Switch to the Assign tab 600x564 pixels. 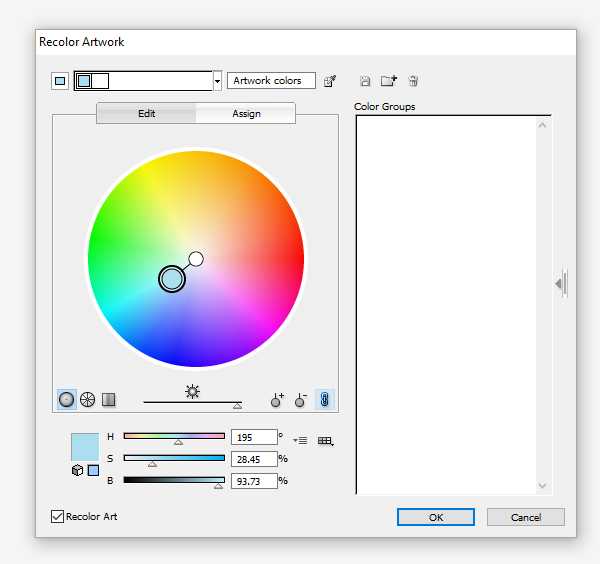click(246, 113)
